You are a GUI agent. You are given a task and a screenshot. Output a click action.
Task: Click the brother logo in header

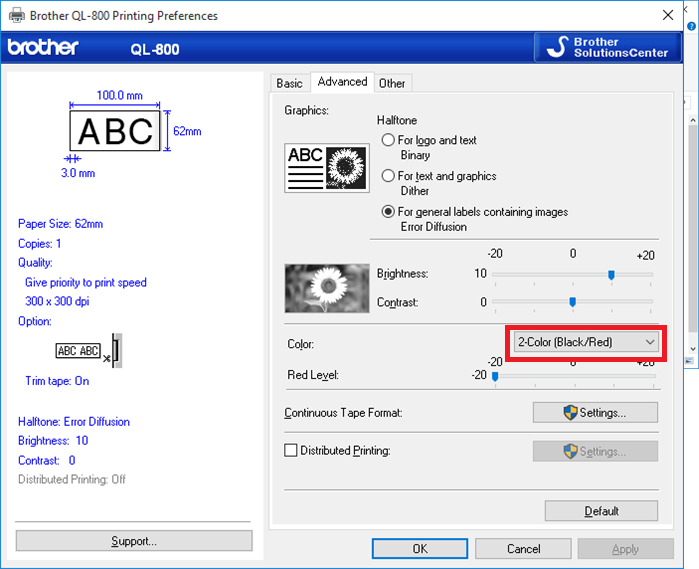tap(43, 48)
